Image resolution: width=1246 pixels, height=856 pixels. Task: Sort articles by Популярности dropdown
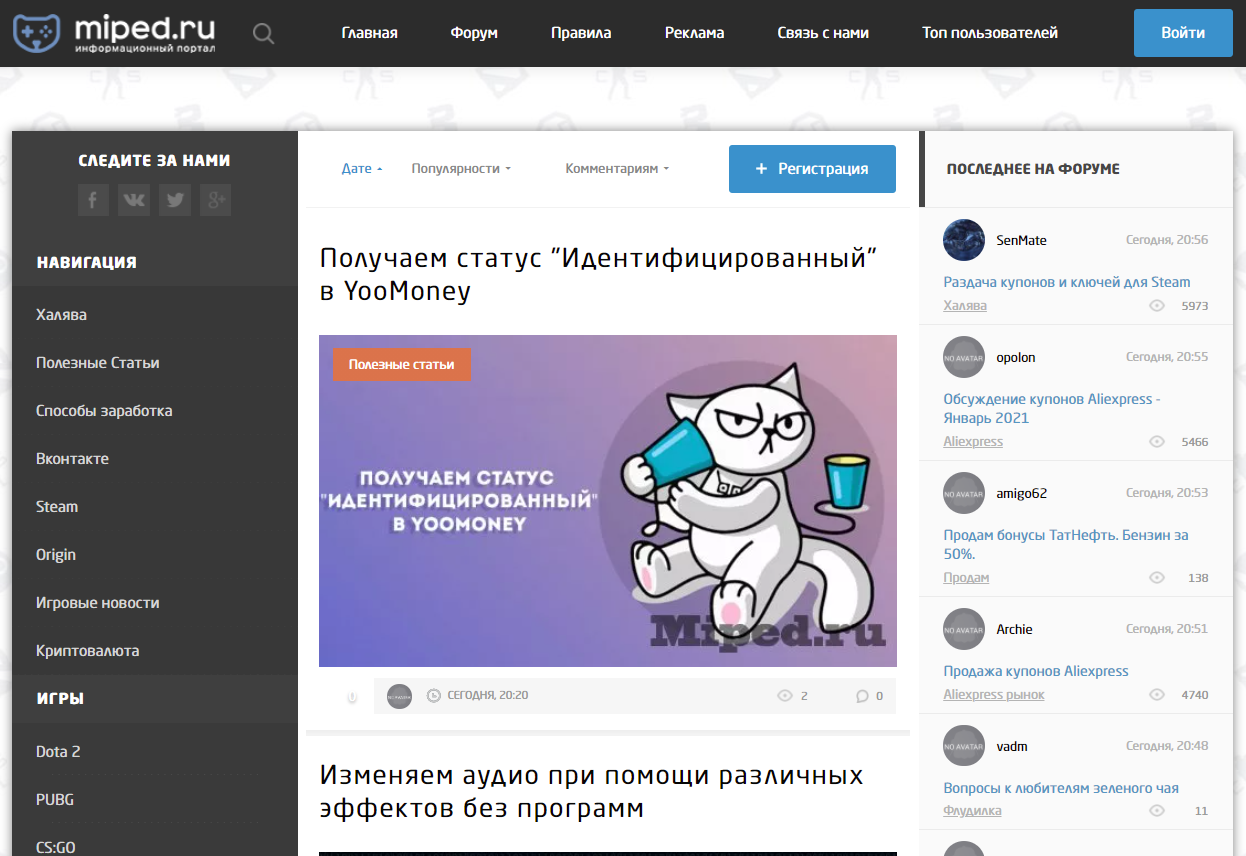(461, 169)
